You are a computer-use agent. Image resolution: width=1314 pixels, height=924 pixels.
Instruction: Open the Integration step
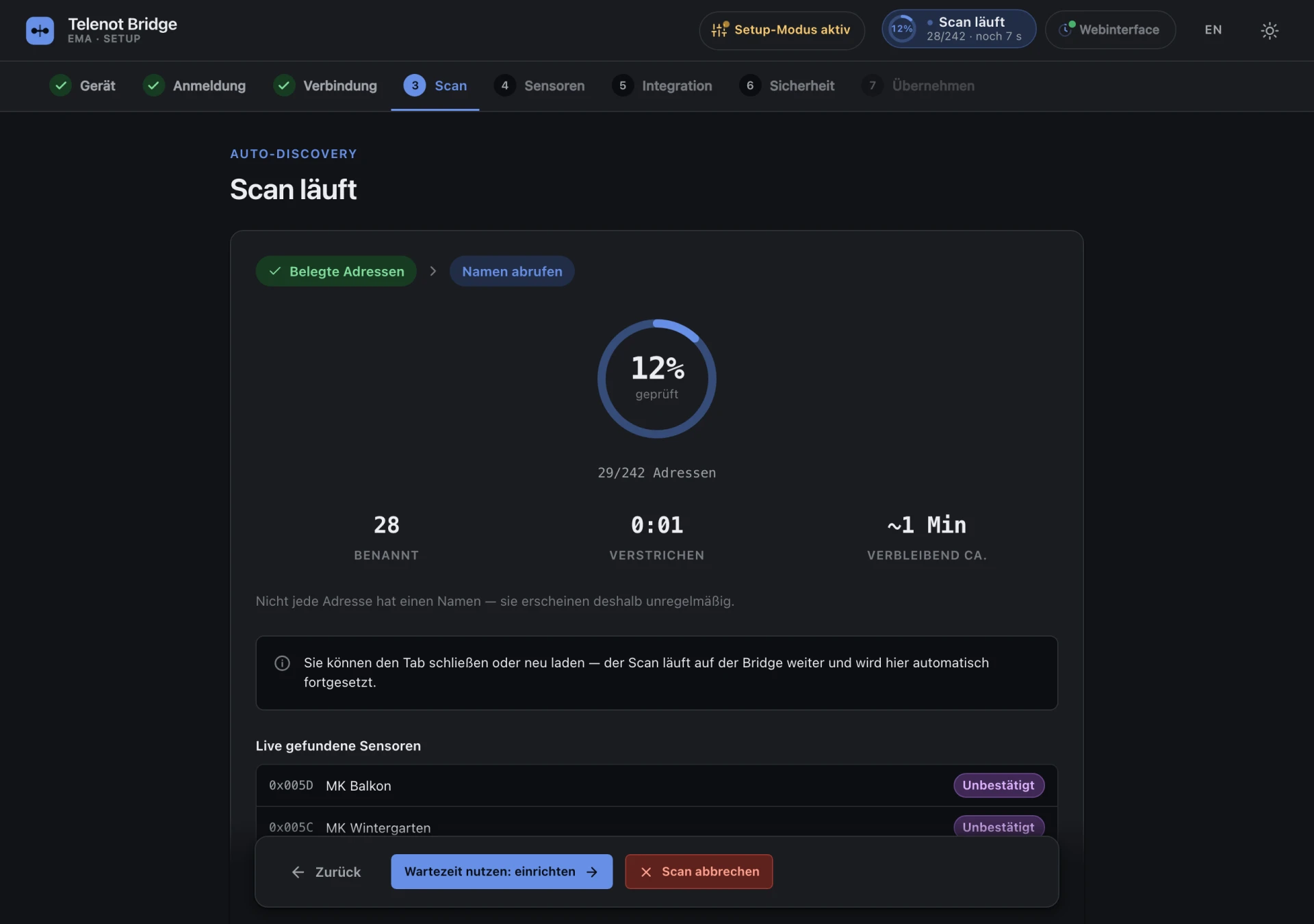tap(661, 86)
